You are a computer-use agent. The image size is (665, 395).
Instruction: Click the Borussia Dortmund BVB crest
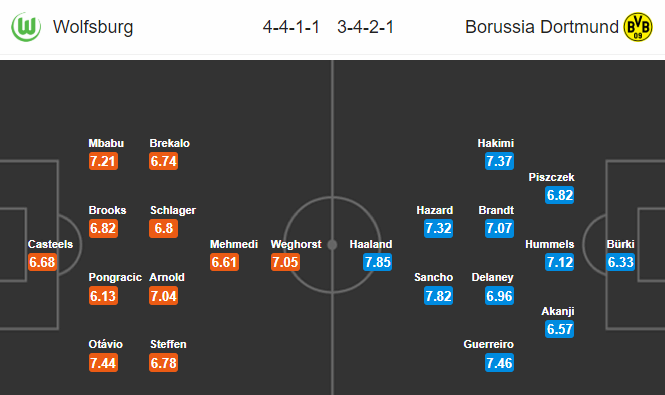tap(638, 27)
